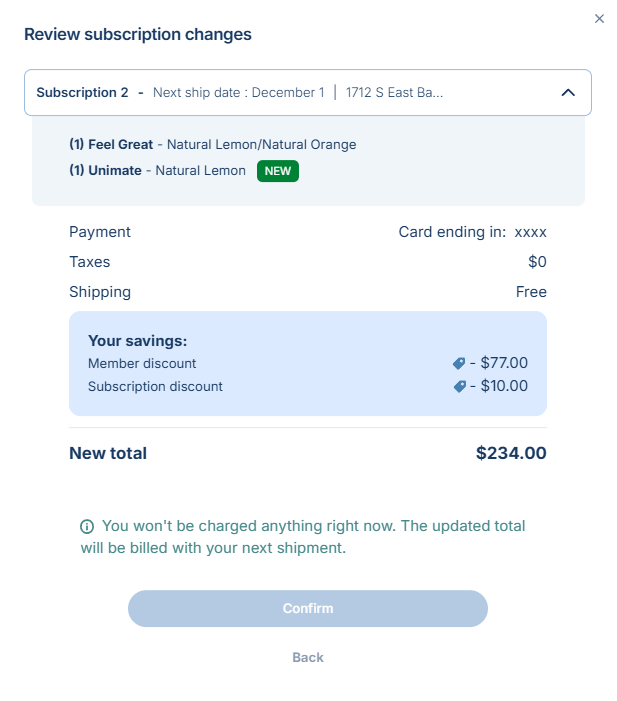Click the Member discount tag icon

[459, 364]
